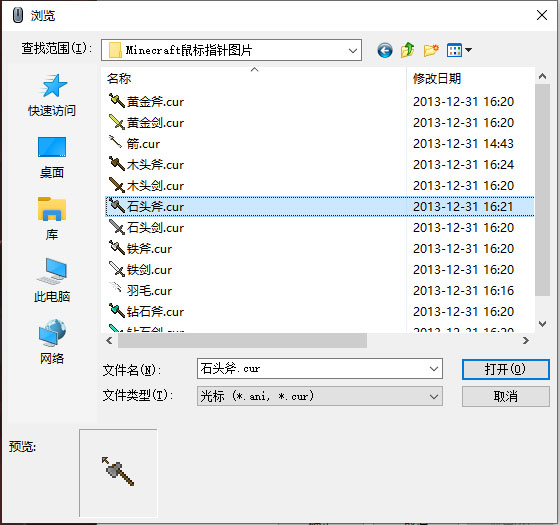Viewport: 560px width, 525px height.
Task: Select the 羽毛.cur file icon
Action: click(x=115, y=288)
